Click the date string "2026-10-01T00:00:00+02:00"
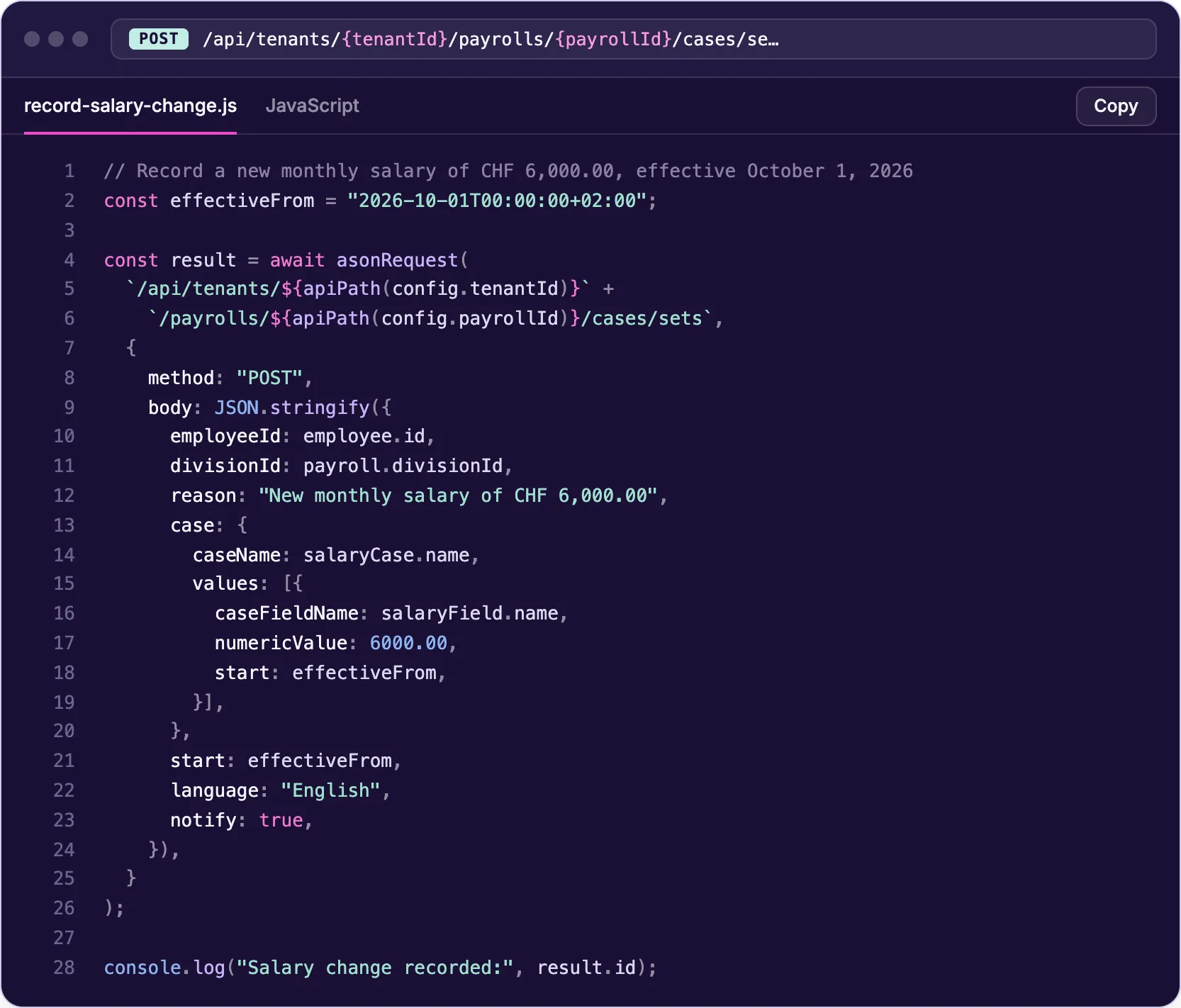The height and width of the screenshot is (1008, 1181). [x=496, y=201]
